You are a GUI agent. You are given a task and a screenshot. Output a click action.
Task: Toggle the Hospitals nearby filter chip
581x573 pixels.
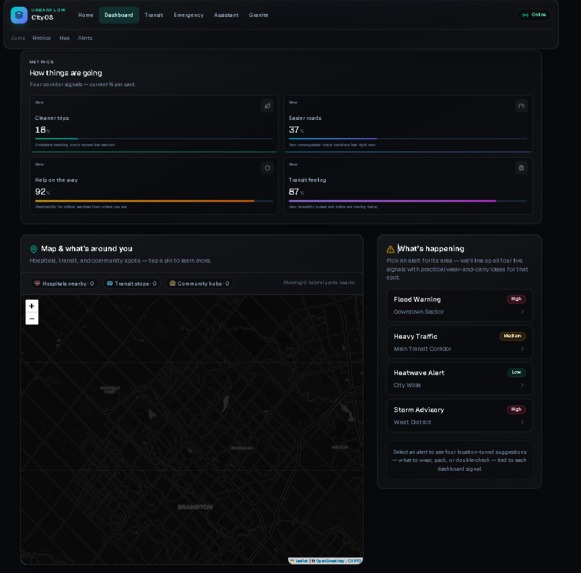click(64, 284)
